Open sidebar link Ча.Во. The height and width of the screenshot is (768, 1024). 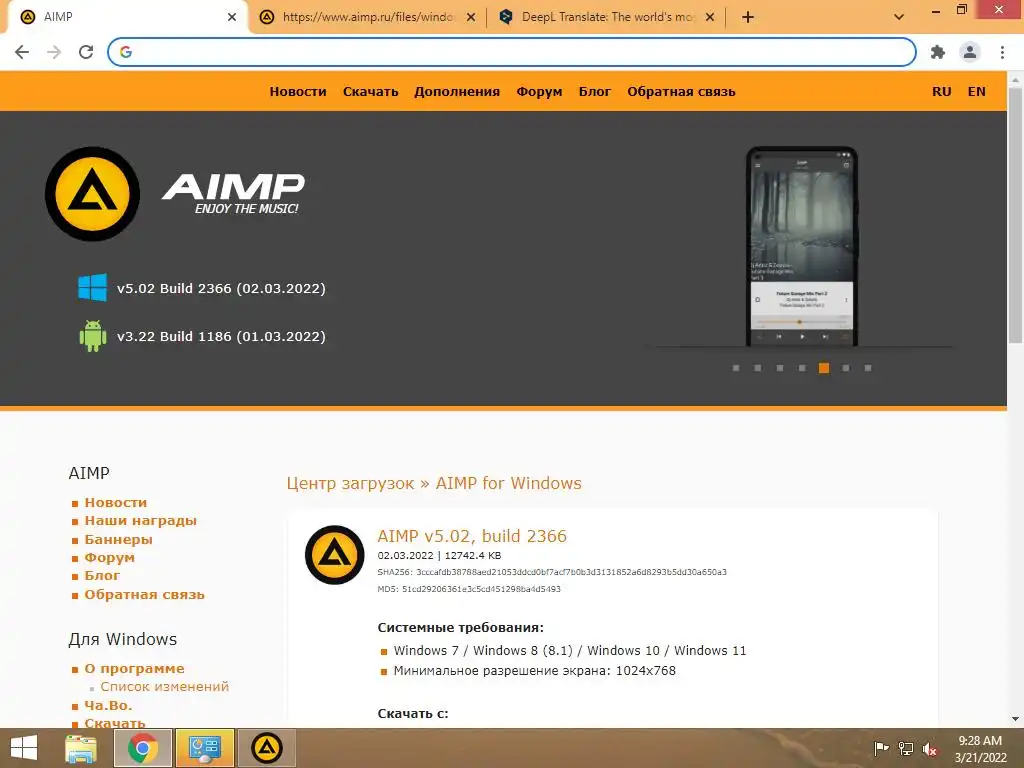click(x=108, y=705)
